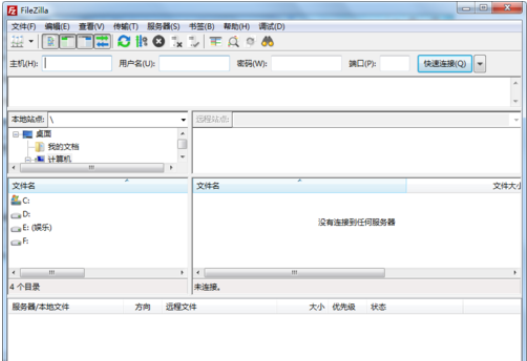527x361 pixels.
Task: Select 桌面 in the local tree
Action: [43, 134]
